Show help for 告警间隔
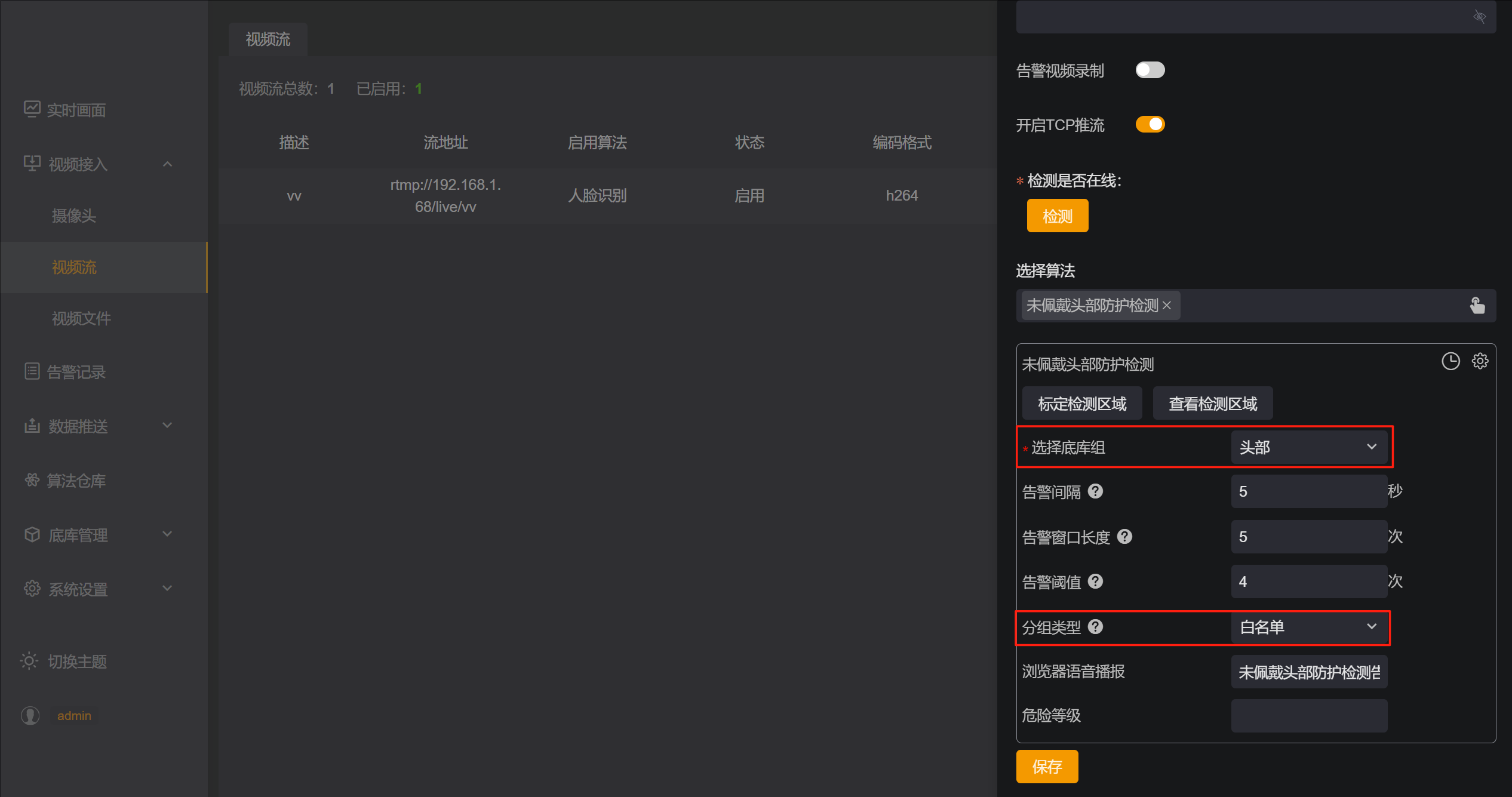Viewport: 1512px width, 797px height. (x=1095, y=491)
